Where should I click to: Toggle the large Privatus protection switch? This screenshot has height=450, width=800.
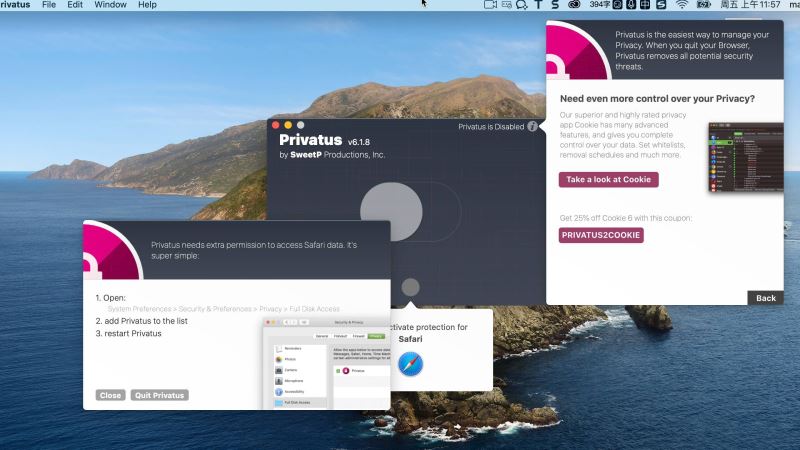point(410,212)
